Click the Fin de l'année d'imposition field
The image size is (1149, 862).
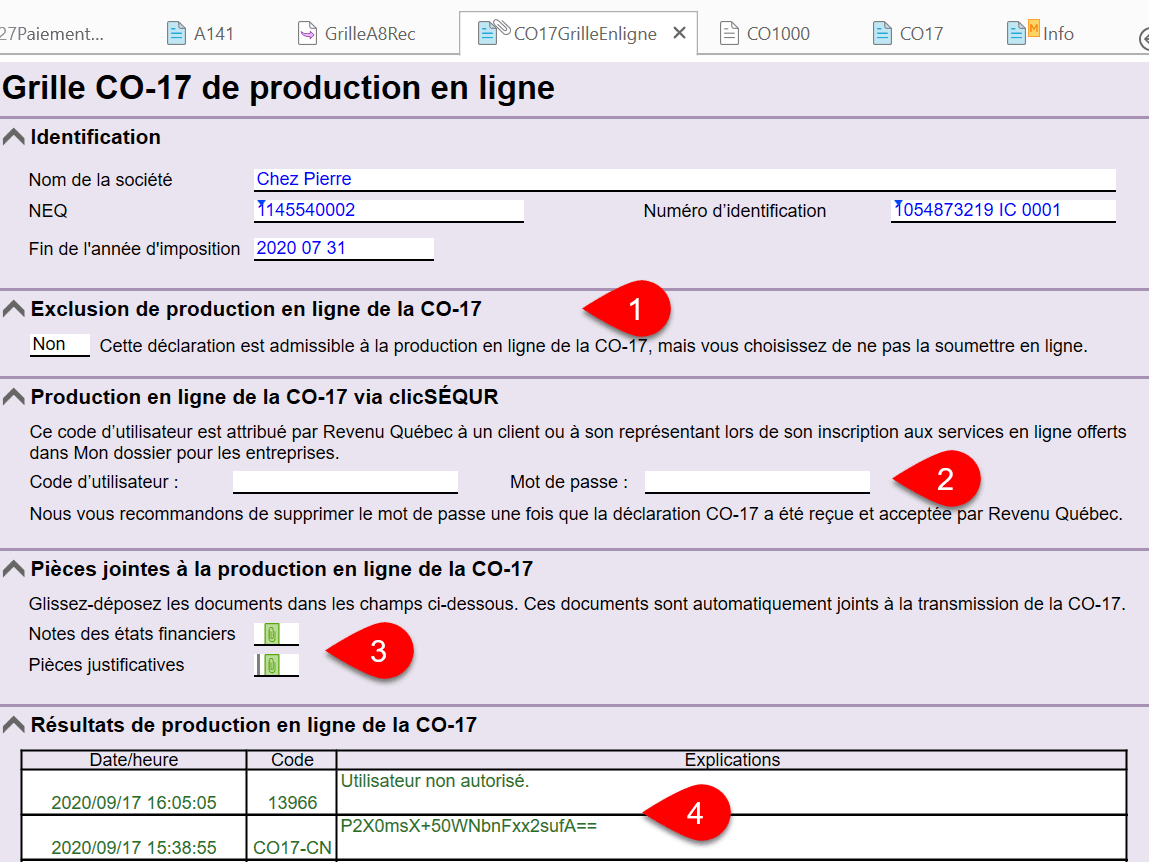click(344, 248)
